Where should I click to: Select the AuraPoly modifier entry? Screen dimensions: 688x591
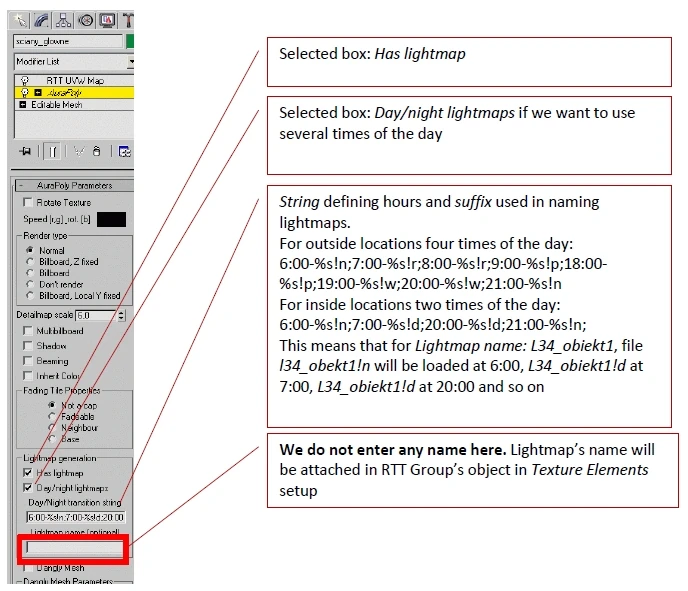pos(75,93)
